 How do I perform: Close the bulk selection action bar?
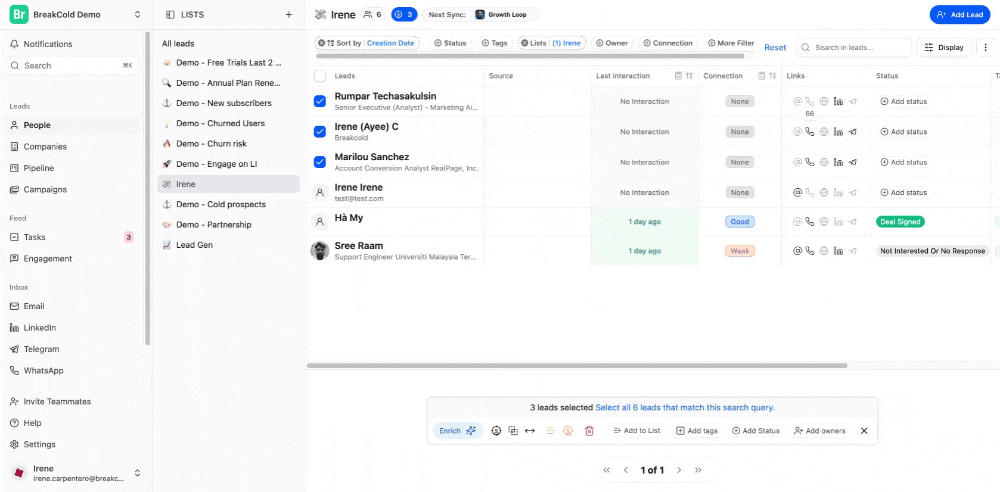(864, 431)
